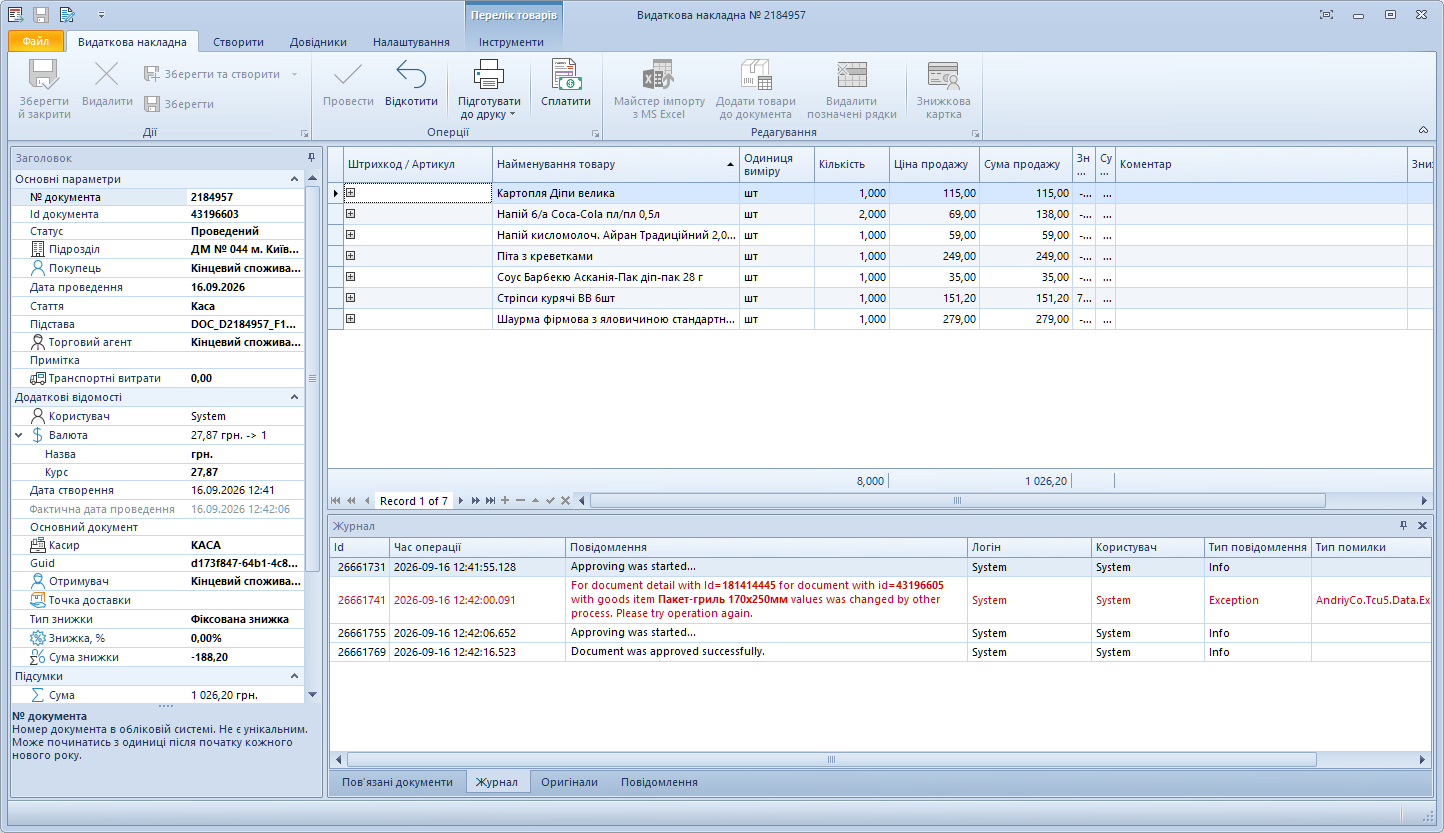Click the Сплатити payment icon
1444x833 pixels.
pyautogui.click(x=566, y=75)
